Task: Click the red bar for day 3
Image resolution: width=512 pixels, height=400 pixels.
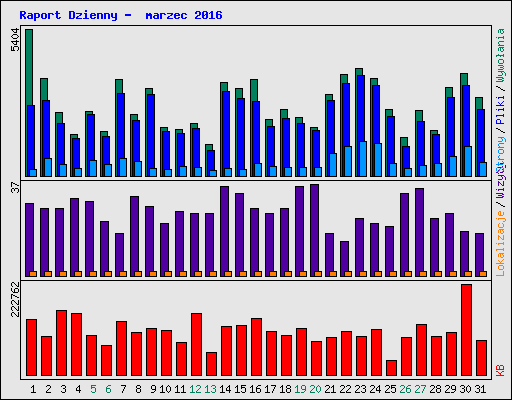Action: (61, 343)
